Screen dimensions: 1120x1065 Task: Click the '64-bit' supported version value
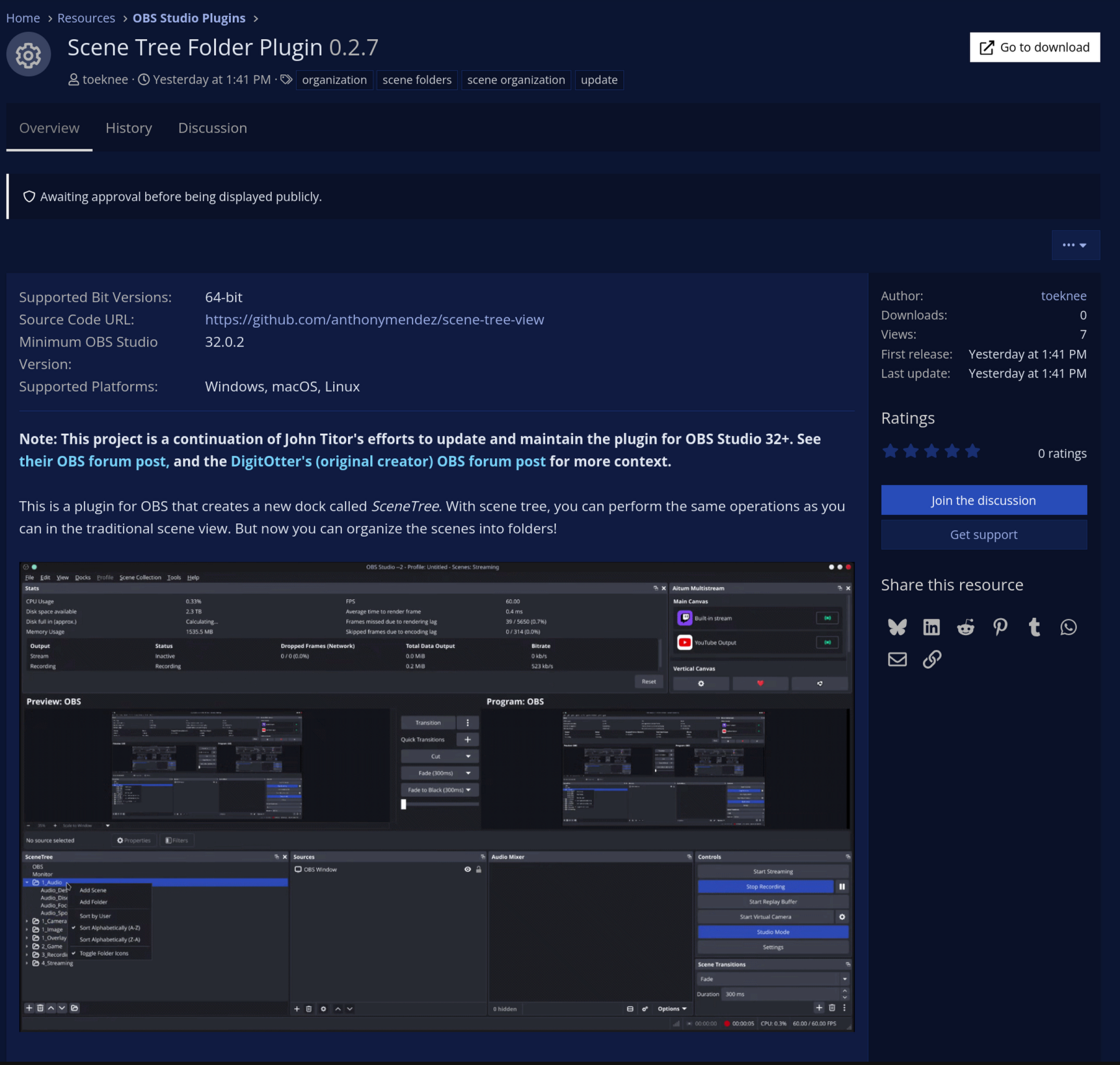(223, 298)
